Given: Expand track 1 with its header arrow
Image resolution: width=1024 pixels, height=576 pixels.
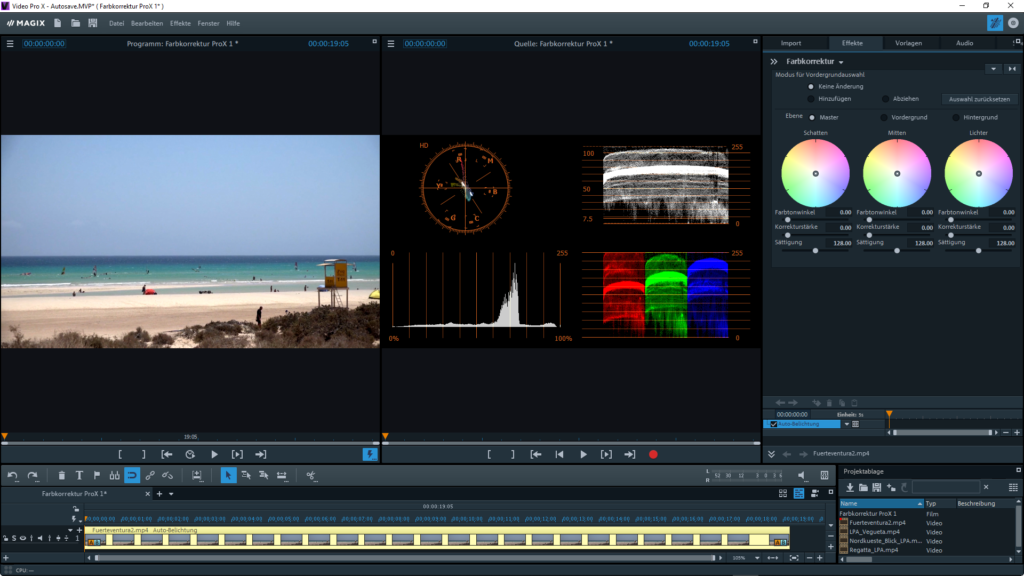Looking at the screenshot, I should 71,530.
